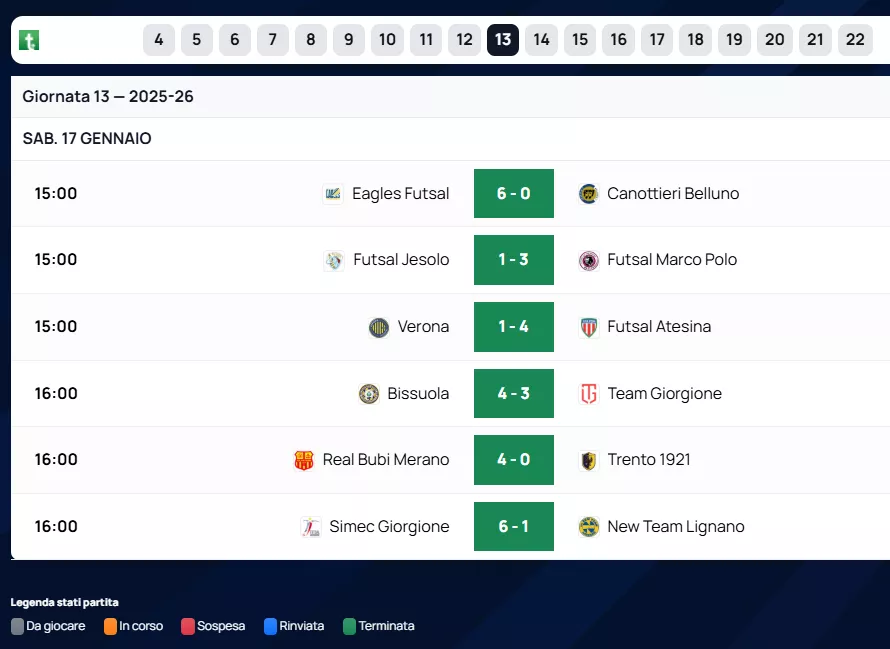Viewport: 890px width, 649px height.
Task: Open the Futsal Jesolo team link
Action: tap(401, 260)
